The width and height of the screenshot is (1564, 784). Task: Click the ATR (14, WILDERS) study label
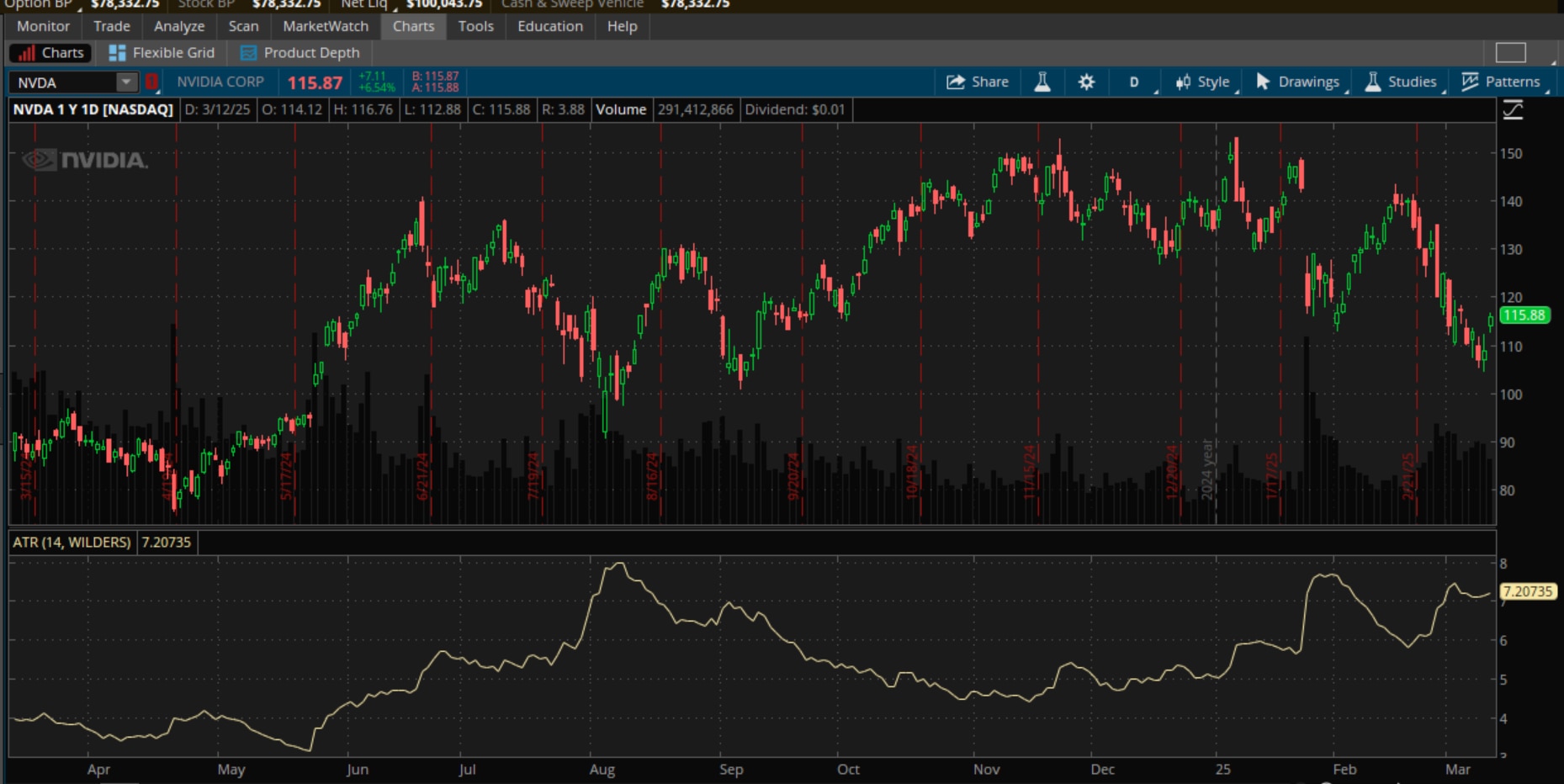click(72, 543)
